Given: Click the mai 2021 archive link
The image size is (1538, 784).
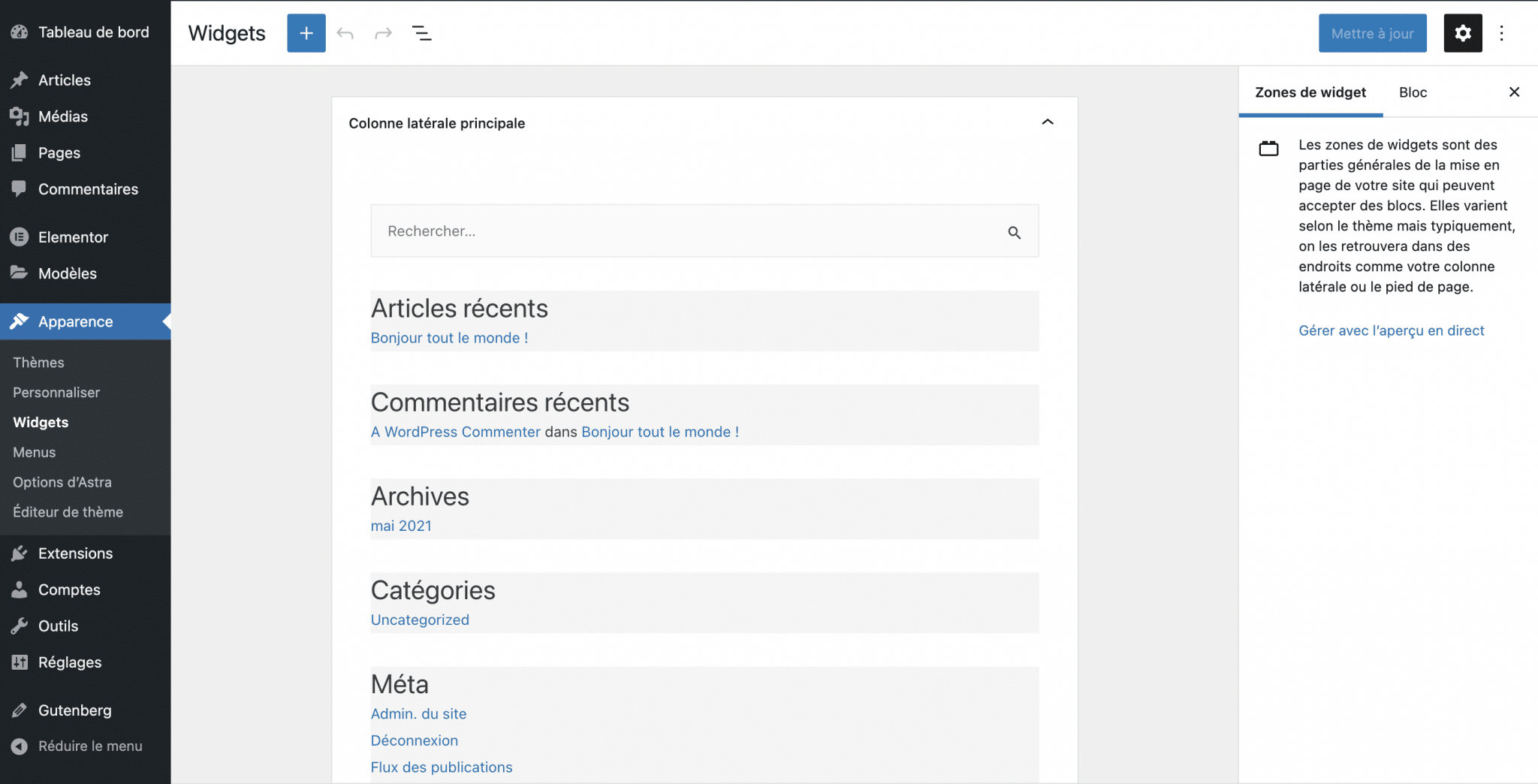Looking at the screenshot, I should point(401,526).
